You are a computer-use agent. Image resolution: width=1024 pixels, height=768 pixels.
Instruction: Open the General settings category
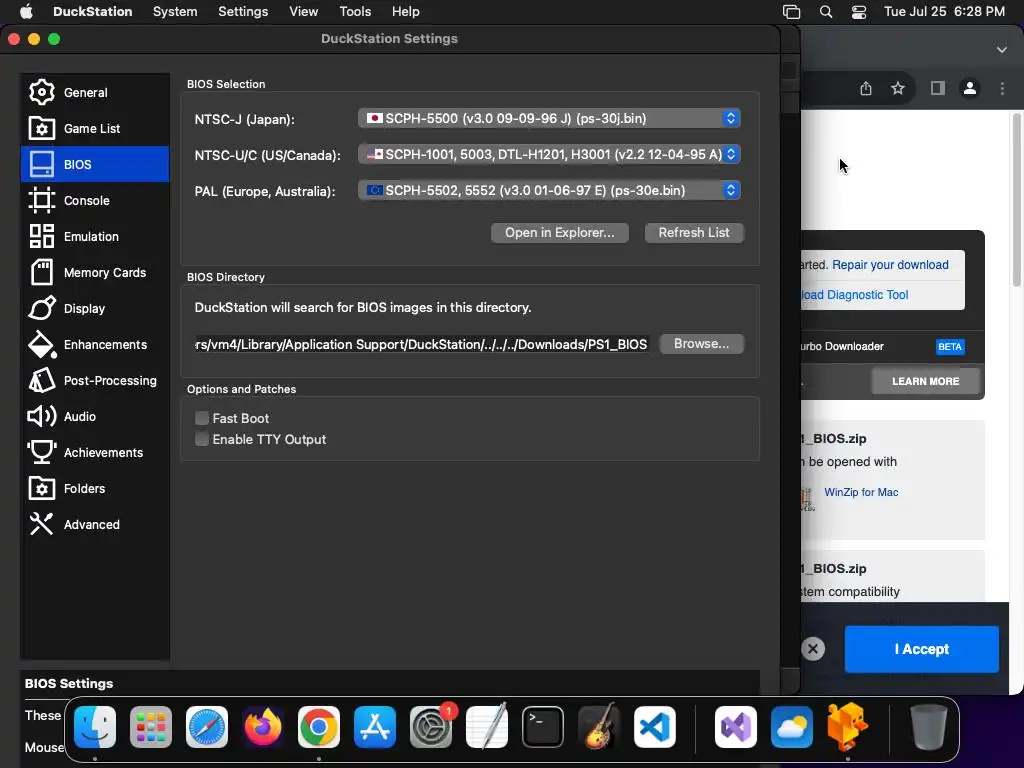pyautogui.click(x=95, y=92)
